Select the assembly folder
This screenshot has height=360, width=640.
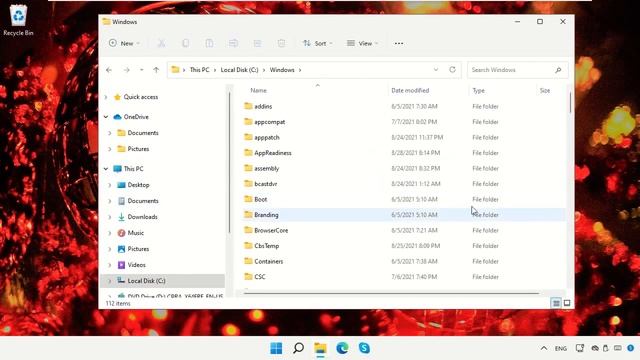267,169
